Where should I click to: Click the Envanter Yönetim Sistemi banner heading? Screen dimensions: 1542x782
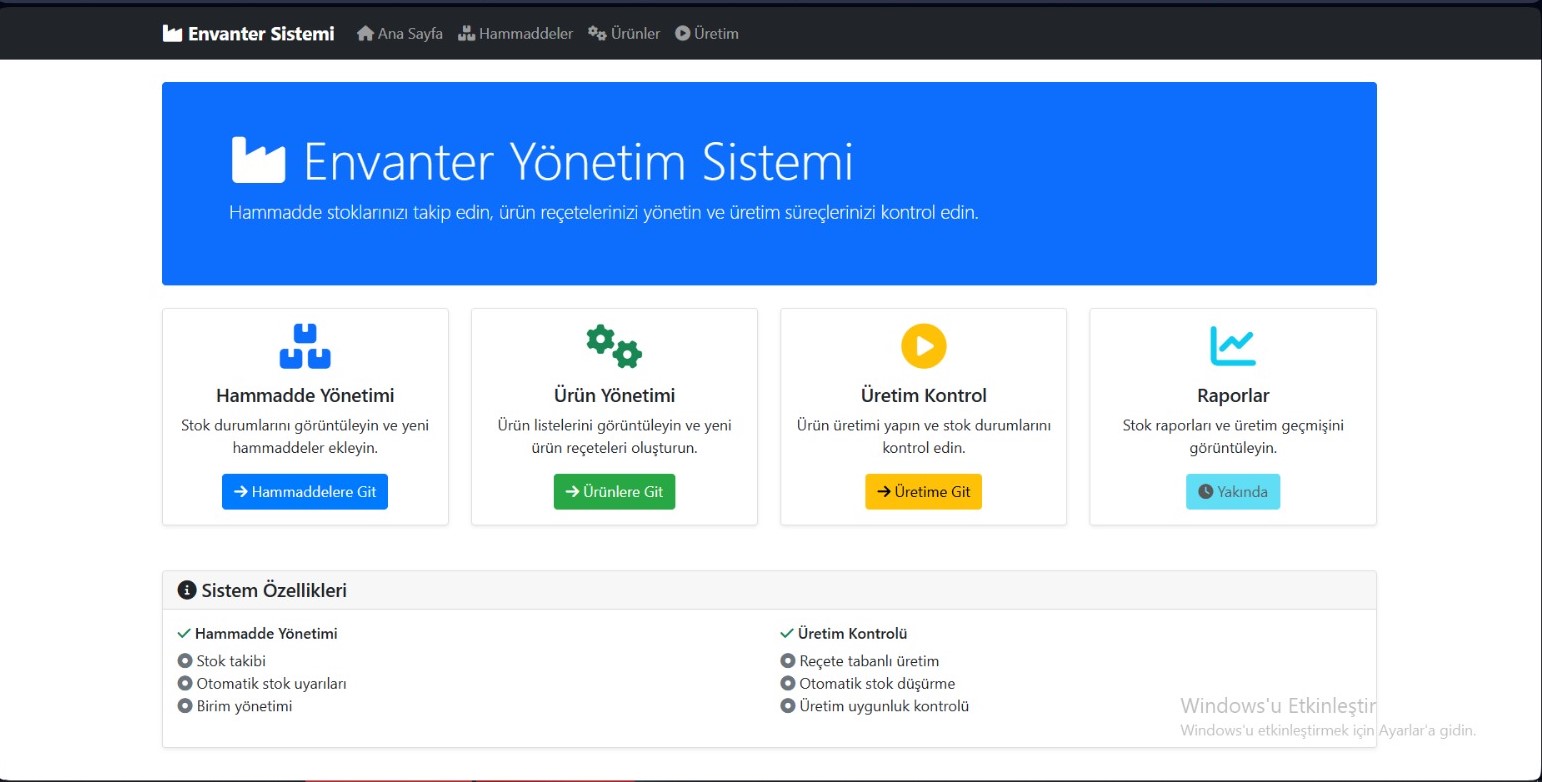tap(578, 162)
